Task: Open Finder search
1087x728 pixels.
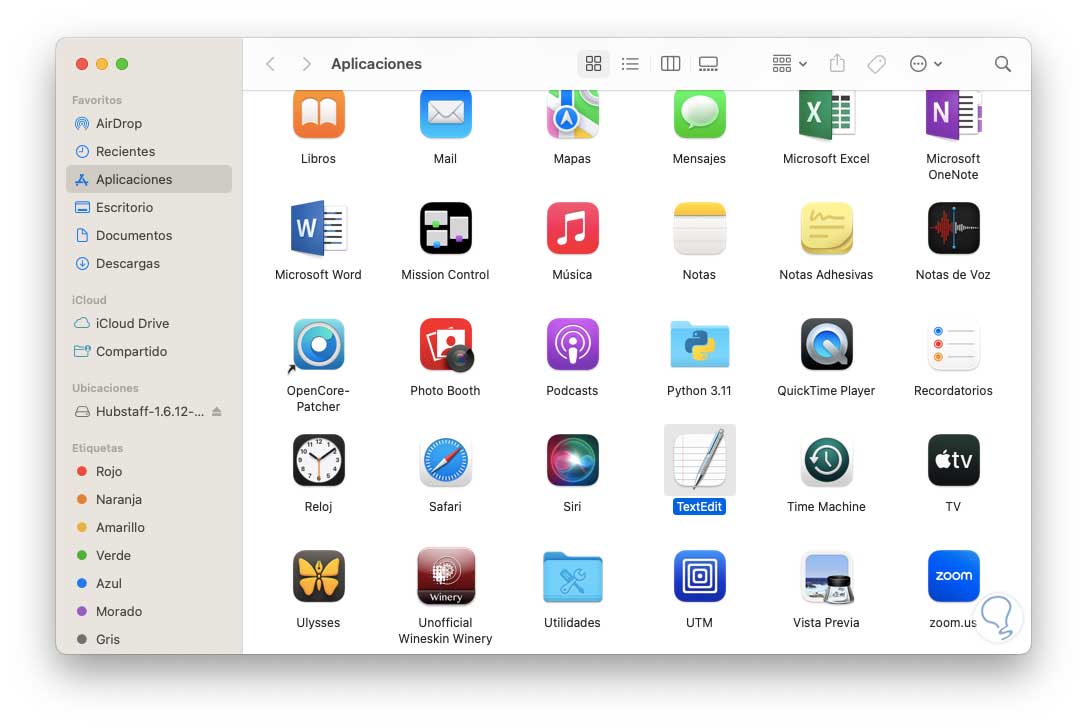Action: pos(1002,64)
